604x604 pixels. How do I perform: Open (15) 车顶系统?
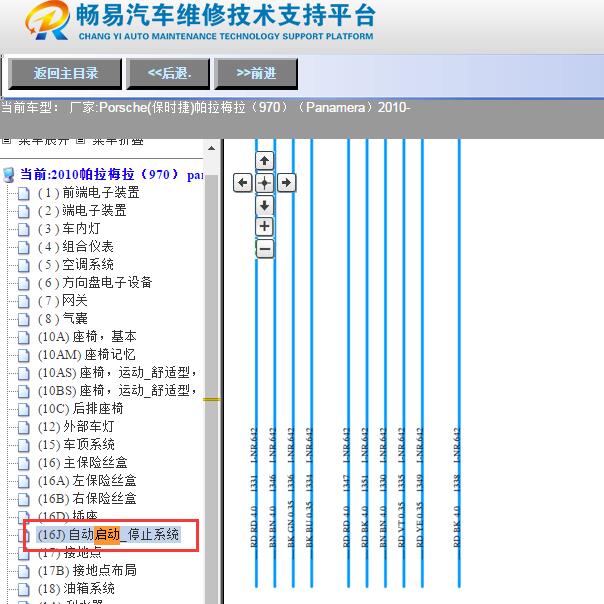click(76, 445)
